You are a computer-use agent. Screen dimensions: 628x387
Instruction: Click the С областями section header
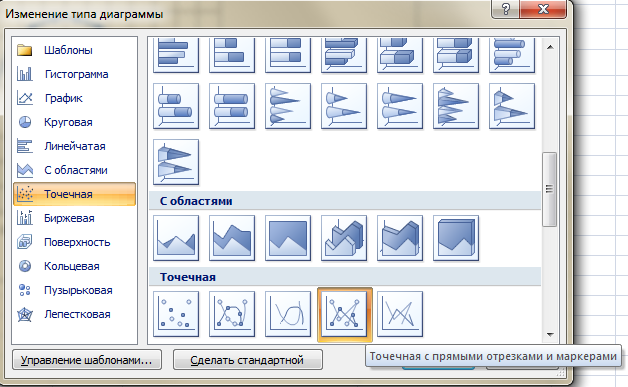click(345, 201)
